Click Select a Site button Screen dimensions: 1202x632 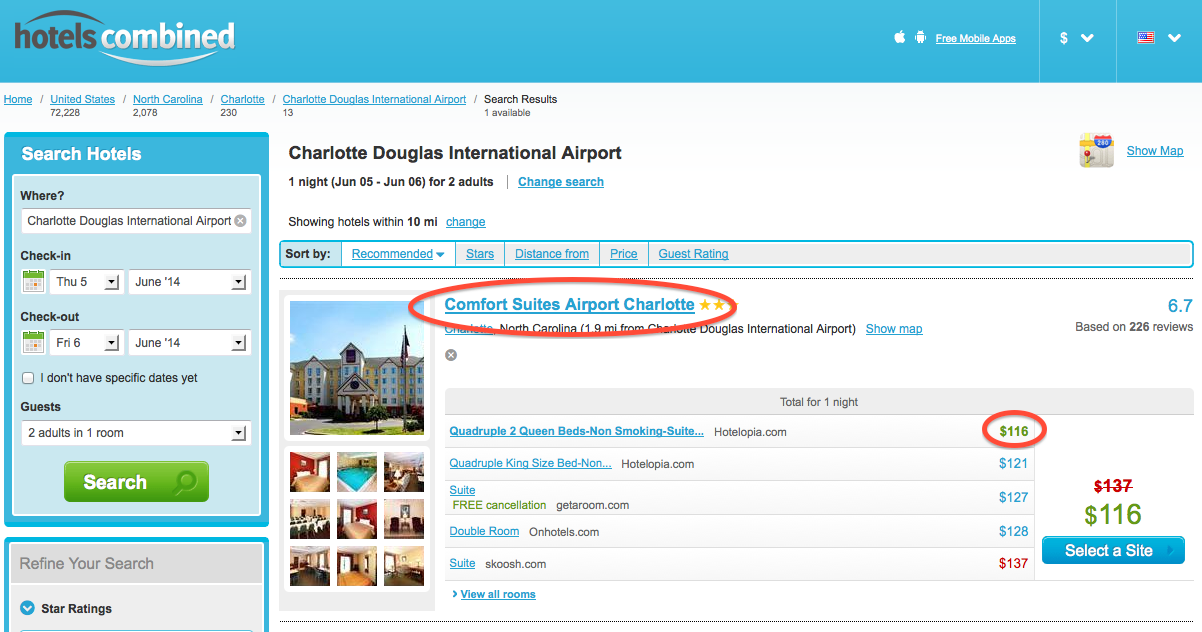1113,550
